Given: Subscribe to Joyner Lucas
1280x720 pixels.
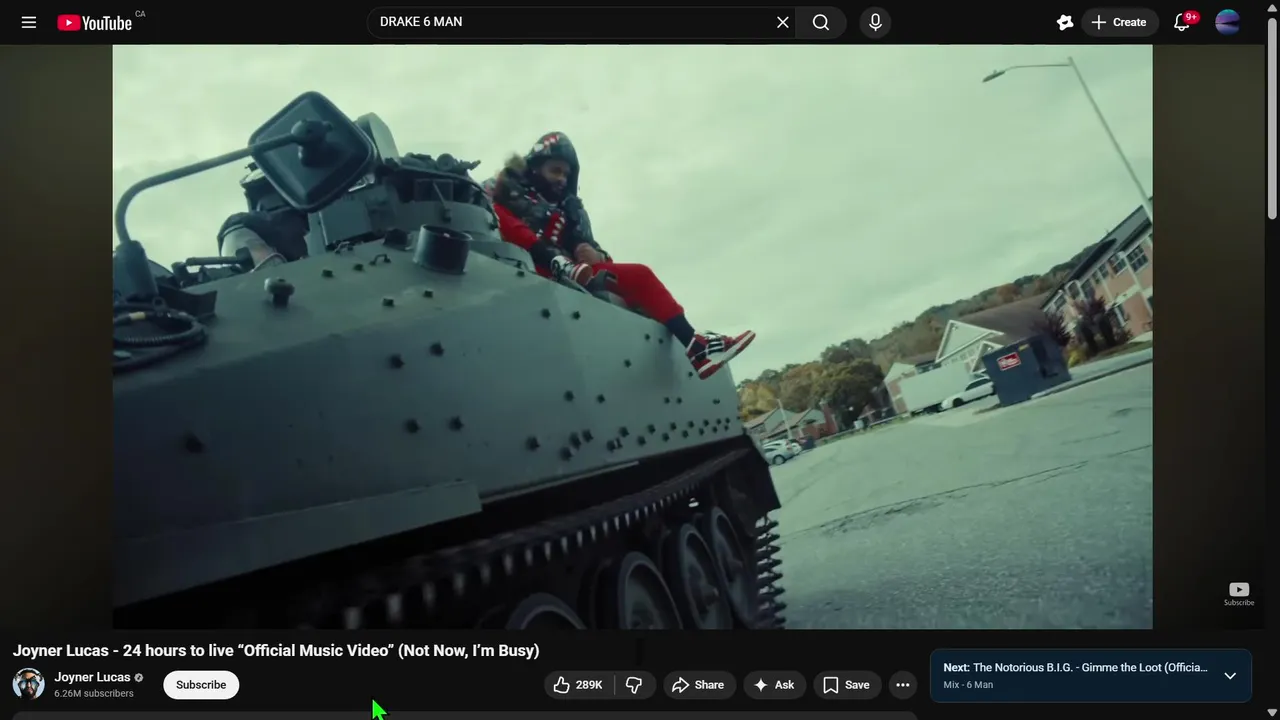Looking at the screenshot, I should coord(201,685).
